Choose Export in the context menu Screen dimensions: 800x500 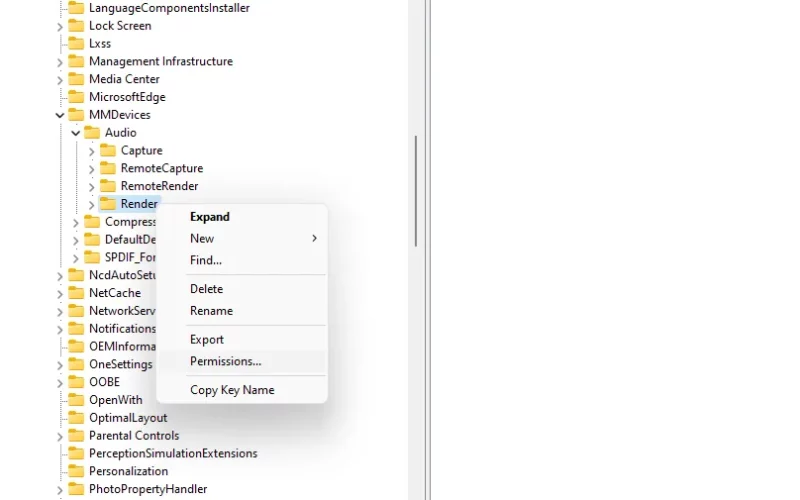pos(242,339)
